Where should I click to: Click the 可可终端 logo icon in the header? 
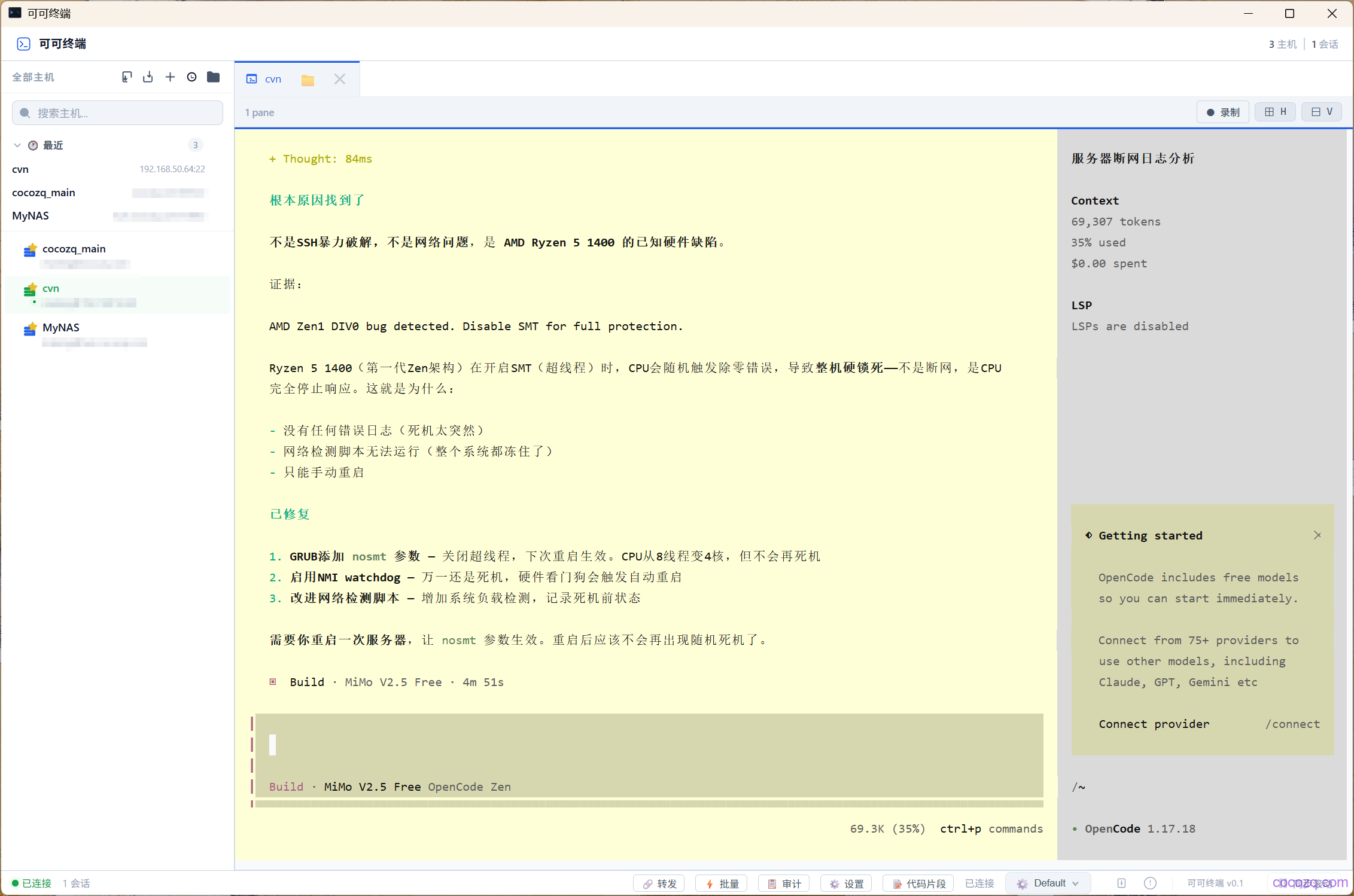pyautogui.click(x=23, y=44)
